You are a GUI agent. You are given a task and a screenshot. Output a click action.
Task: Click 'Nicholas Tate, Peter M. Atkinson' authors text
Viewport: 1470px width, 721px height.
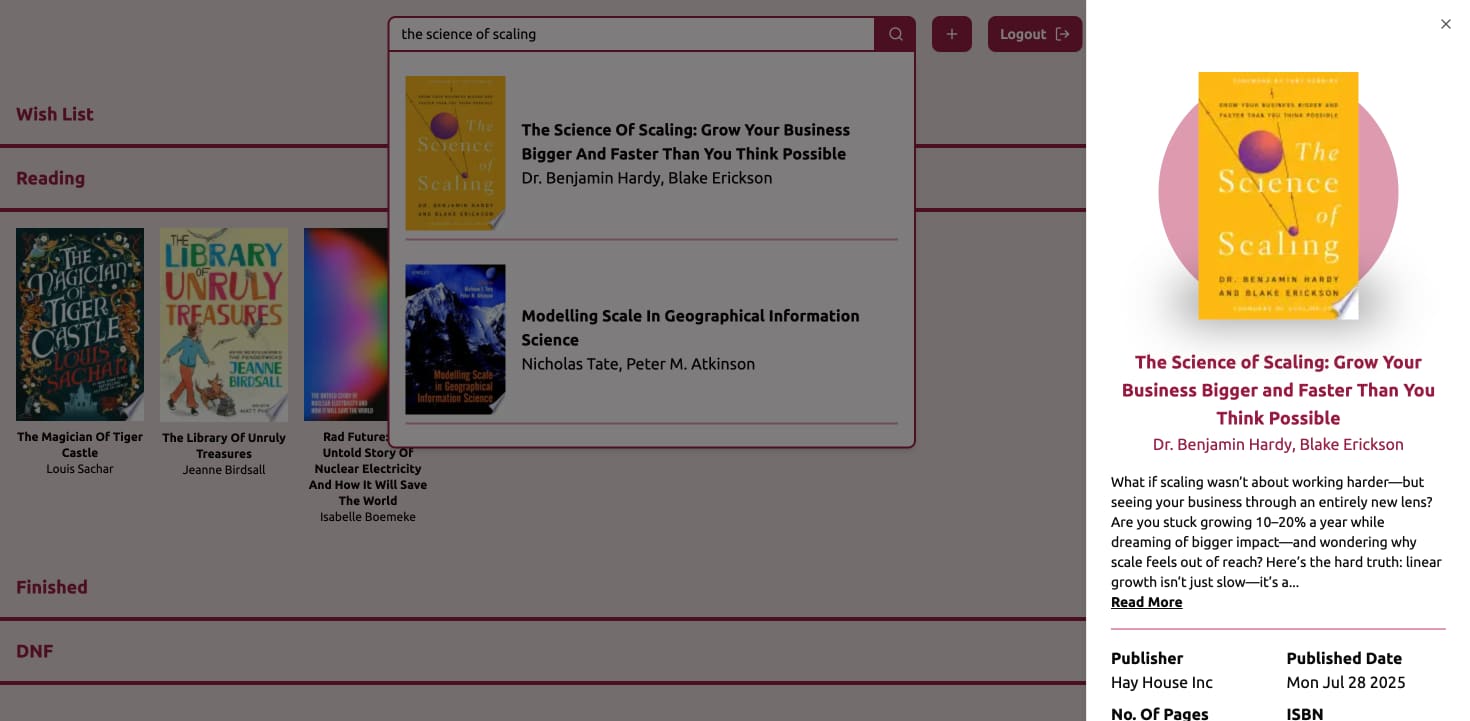pyautogui.click(x=638, y=364)
